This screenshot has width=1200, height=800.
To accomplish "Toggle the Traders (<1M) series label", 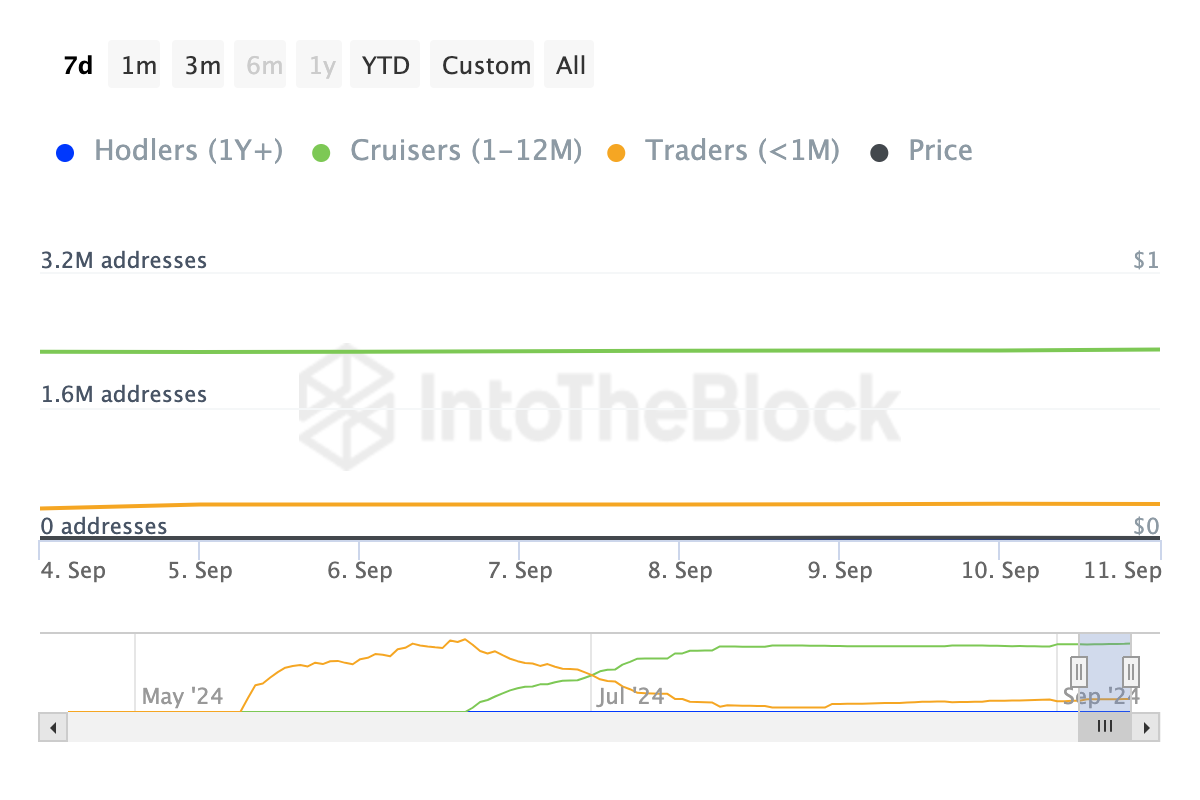I will pyautogui.click(x=742, y=151).
